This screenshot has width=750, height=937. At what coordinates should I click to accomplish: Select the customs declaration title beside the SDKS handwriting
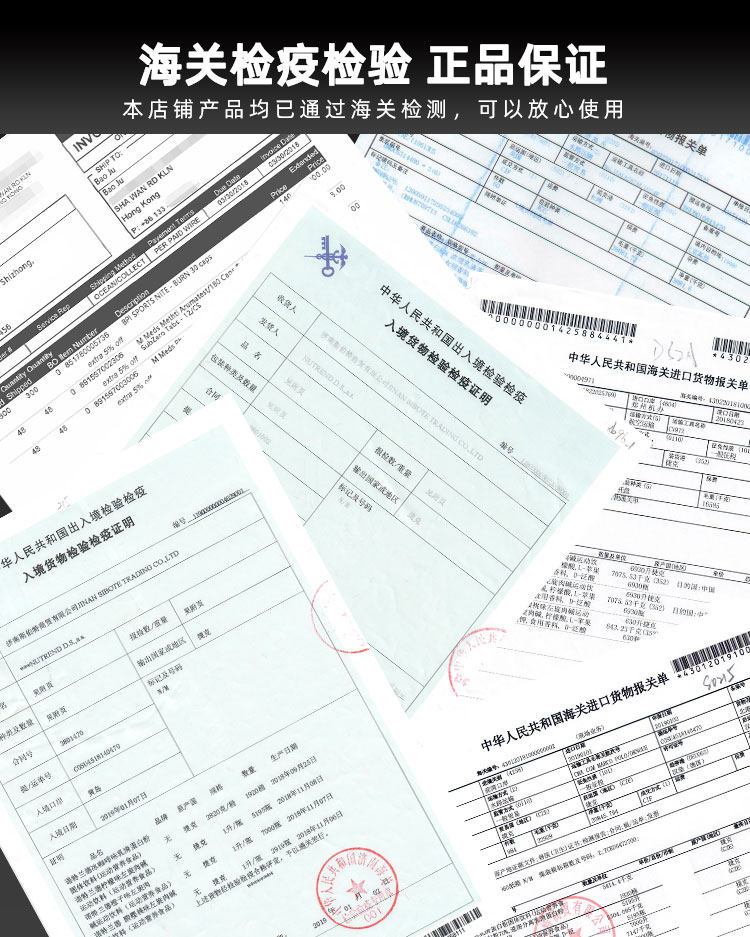(575, 712)
